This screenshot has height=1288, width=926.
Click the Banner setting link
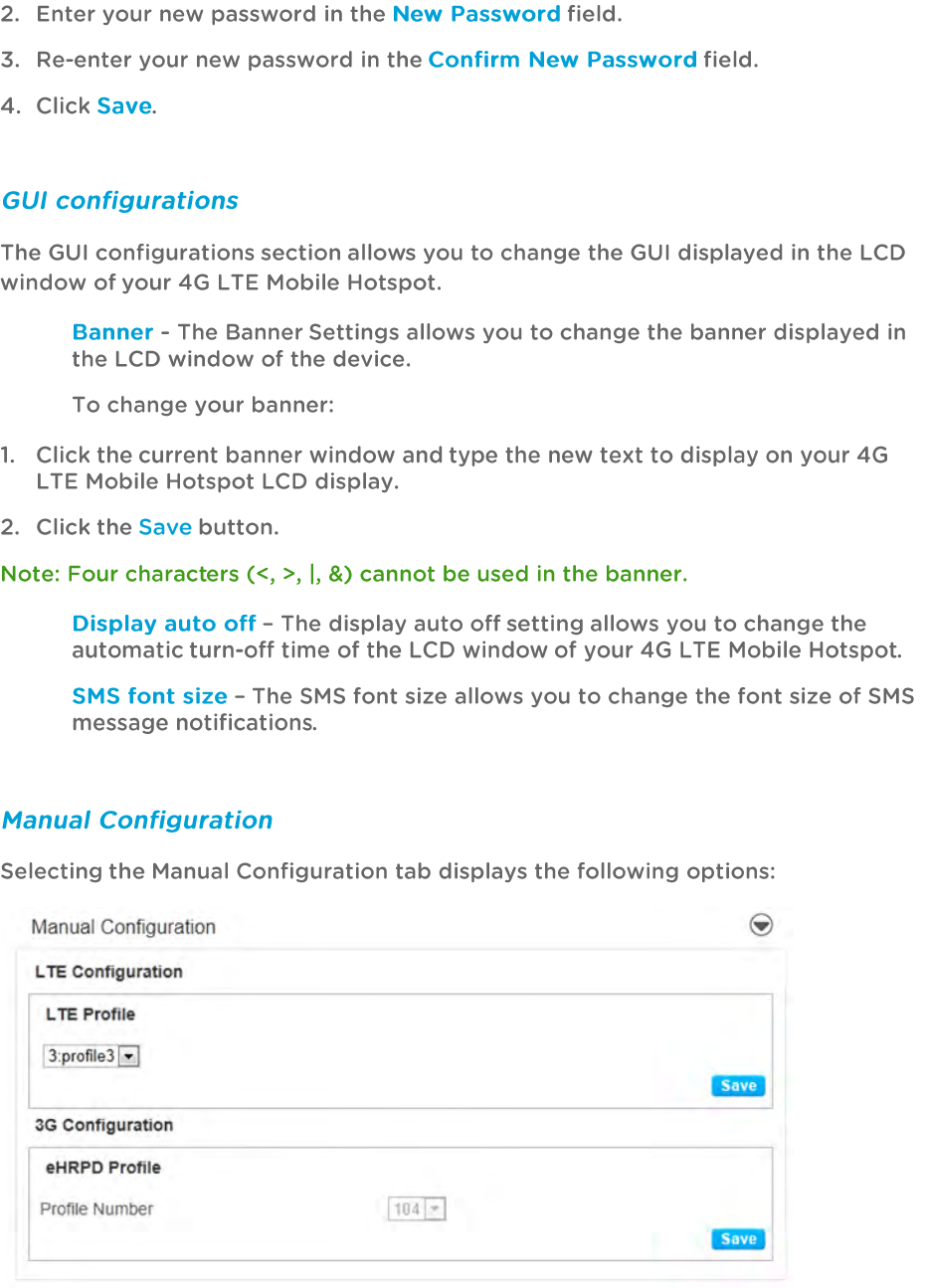(x=112, y=332)
